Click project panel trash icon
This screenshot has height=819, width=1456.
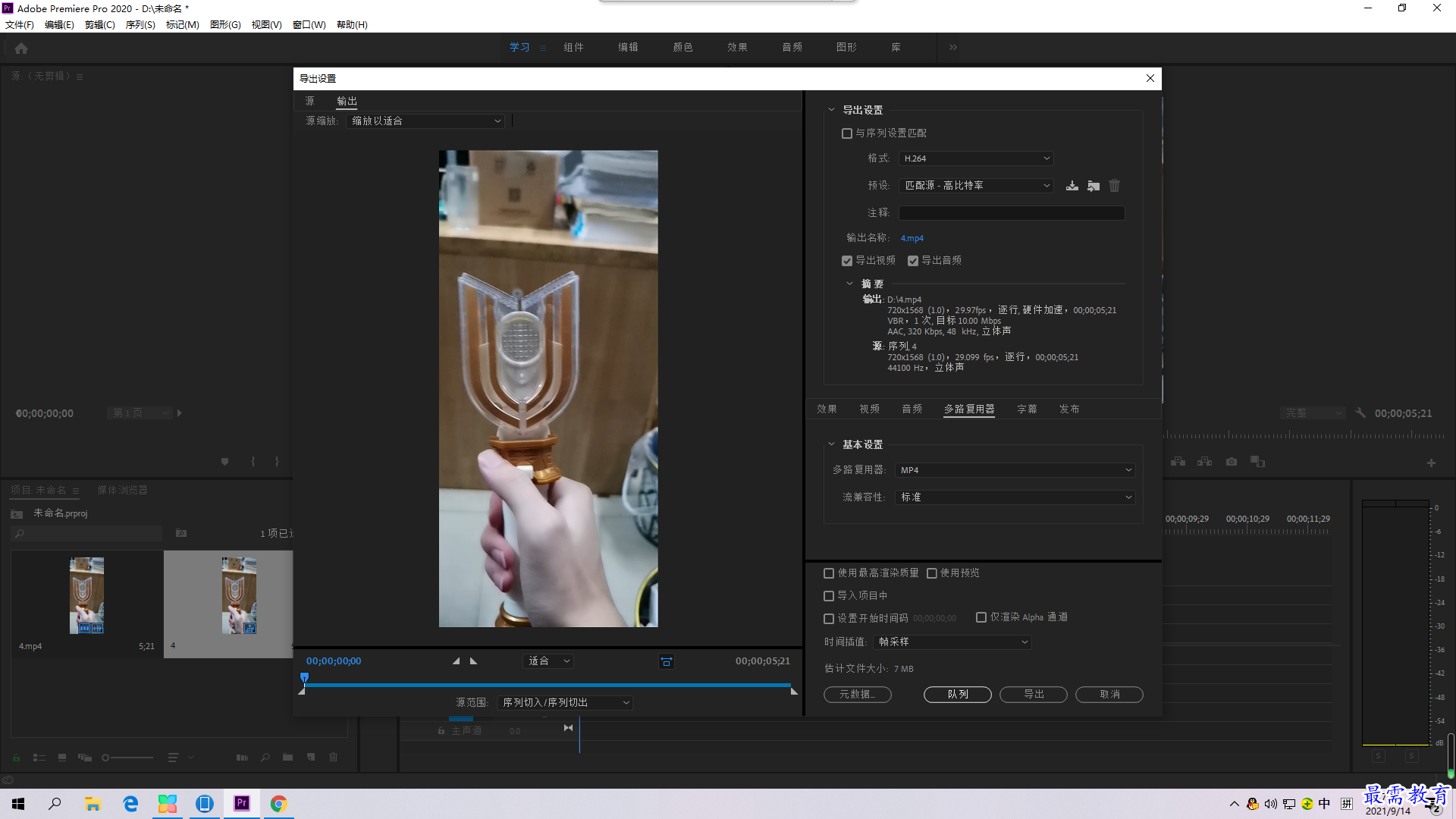point(333,757)
